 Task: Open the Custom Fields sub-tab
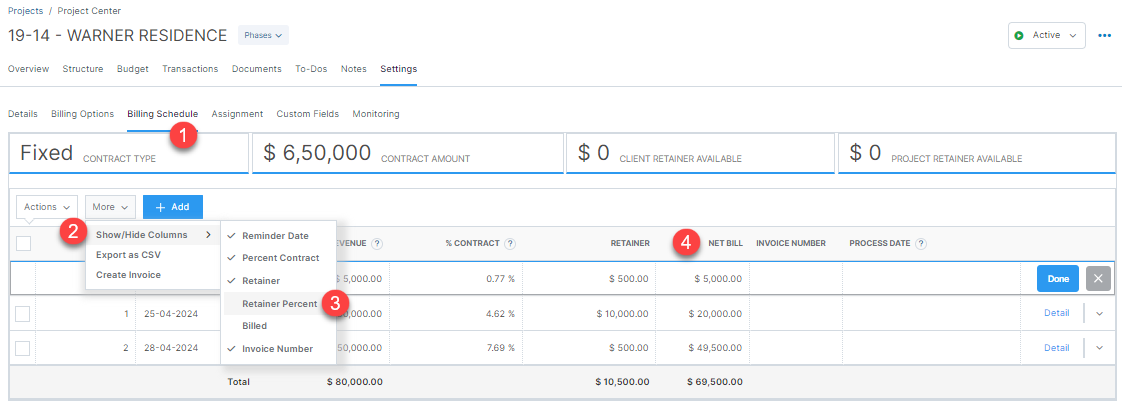(x=308, y=114)
